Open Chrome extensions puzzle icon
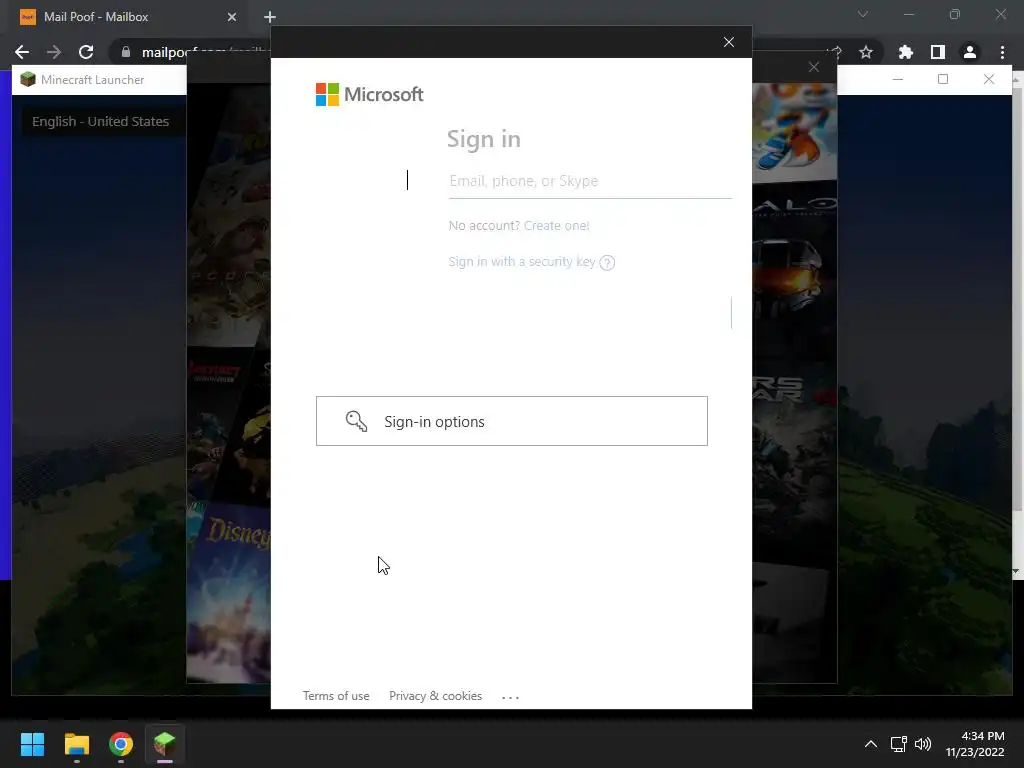1024x768 pixels. point(905,52)
